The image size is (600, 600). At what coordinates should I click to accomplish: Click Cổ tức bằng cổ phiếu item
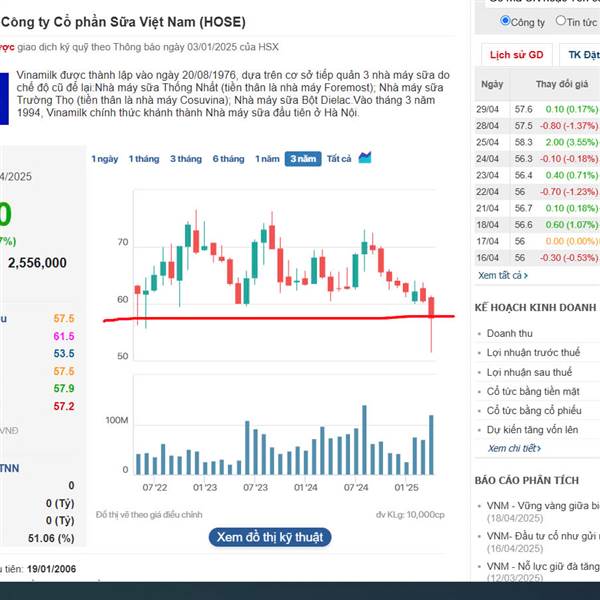(534, 410)
